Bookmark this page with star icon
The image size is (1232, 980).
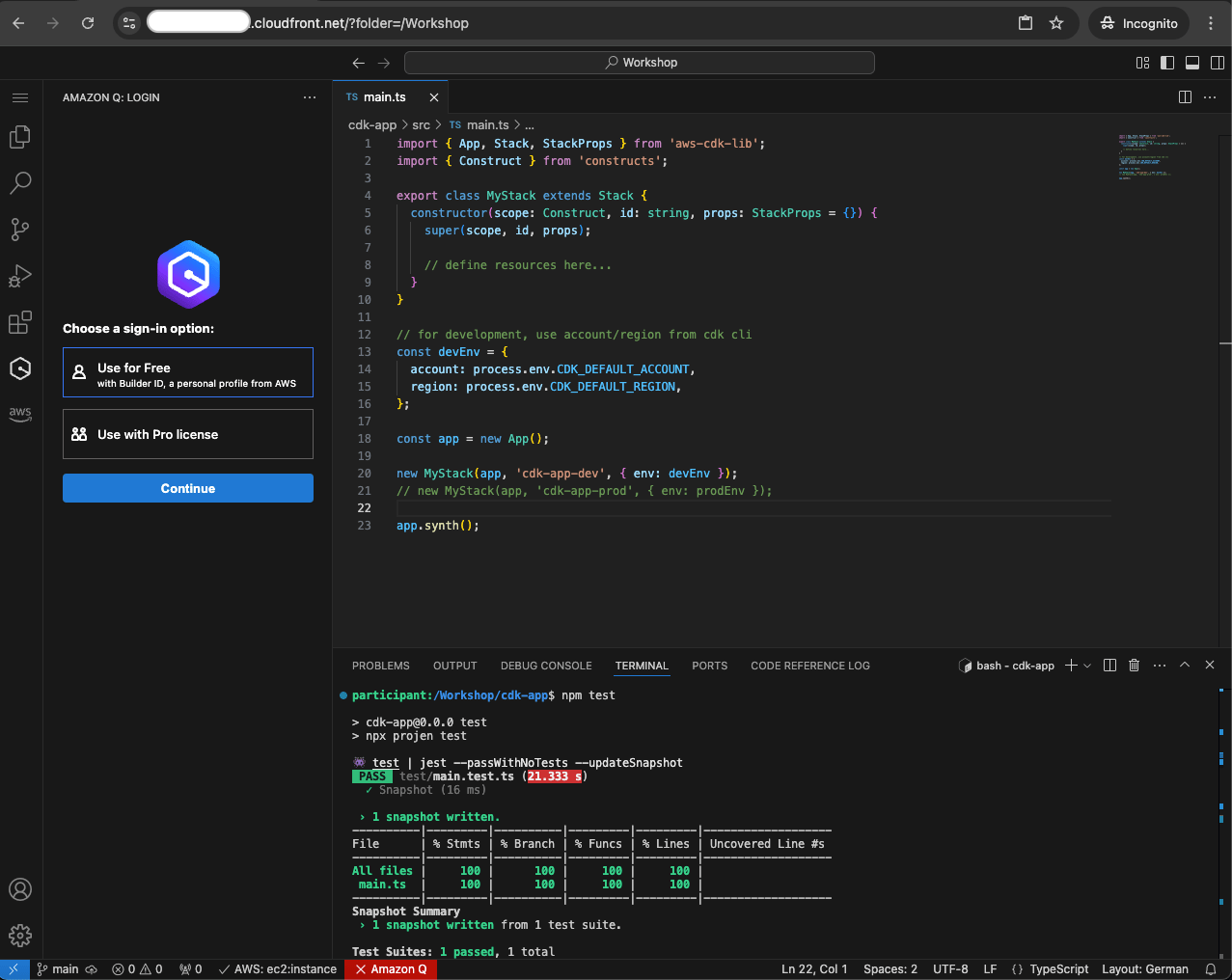(x=1056, y=23)
